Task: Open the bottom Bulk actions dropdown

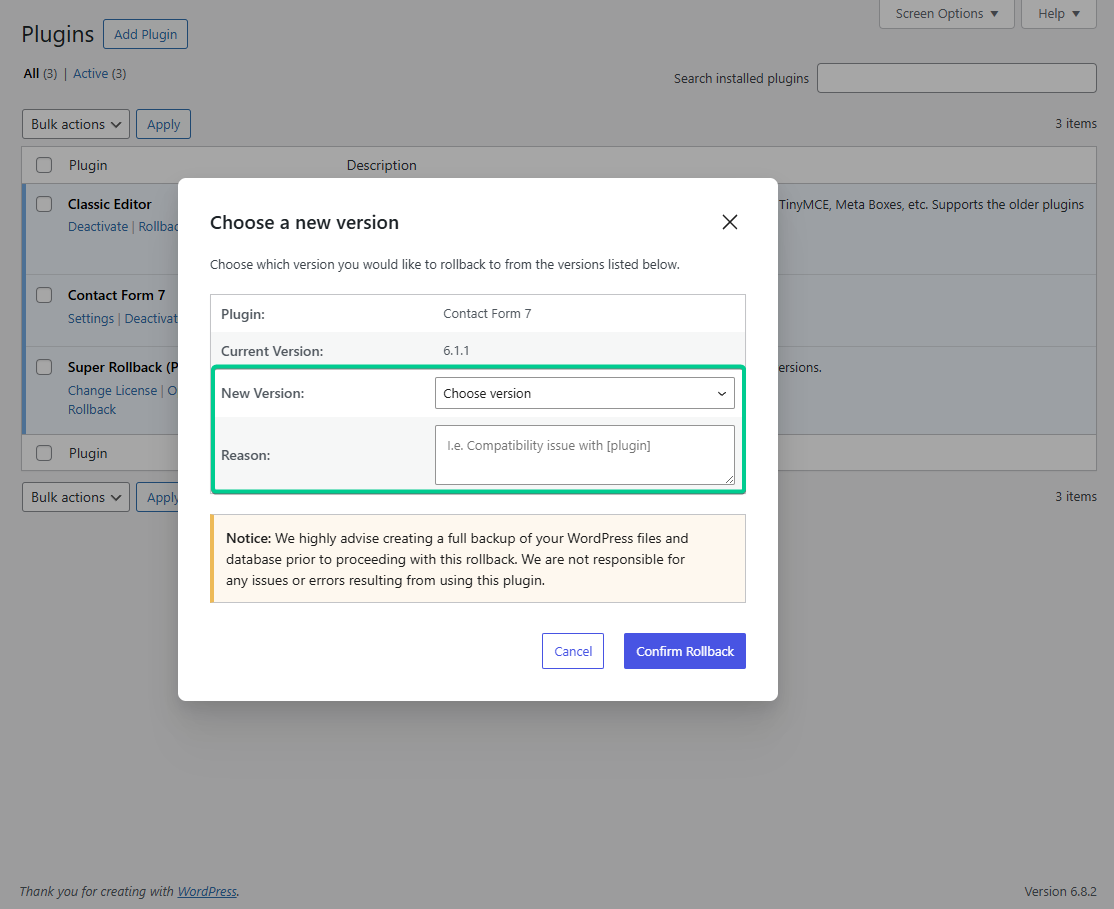Action: click(x=76, y=497)
